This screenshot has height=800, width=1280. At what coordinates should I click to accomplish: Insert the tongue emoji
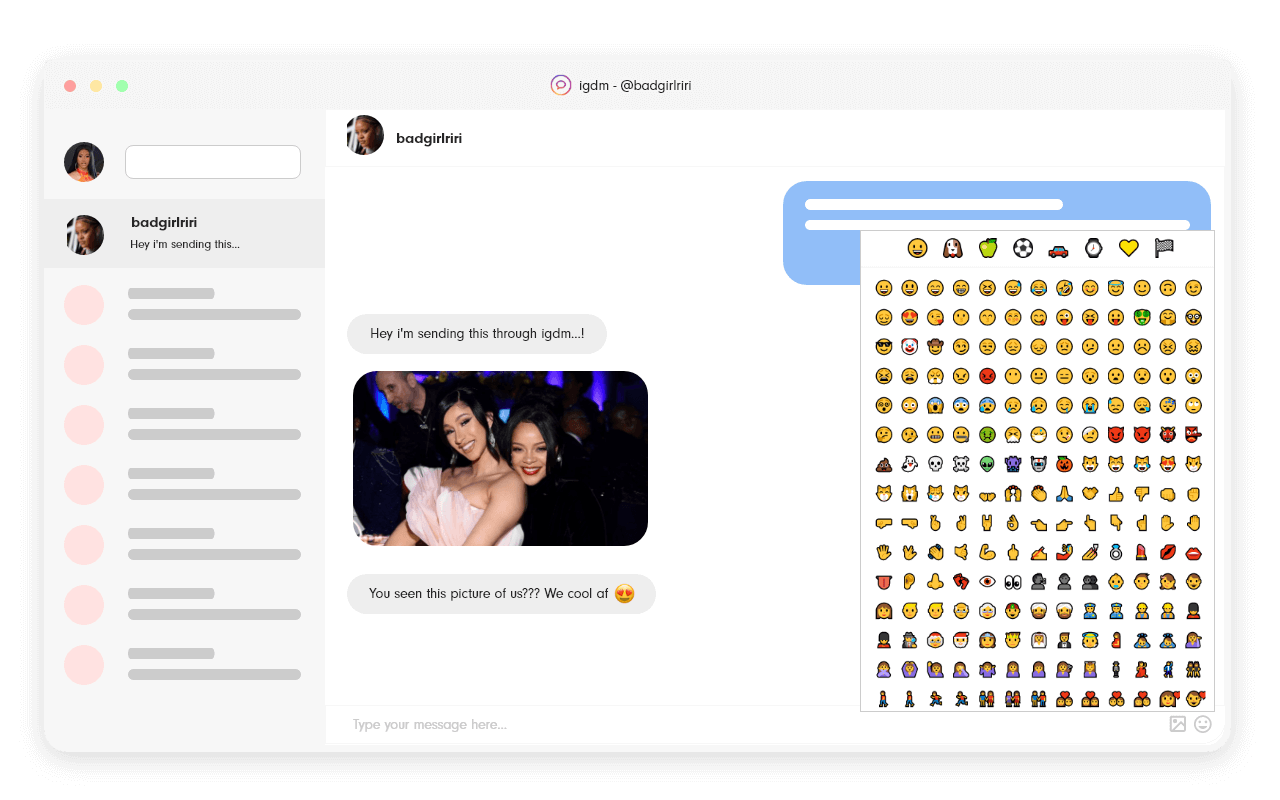pyautogui.click(x=884, y=581)
